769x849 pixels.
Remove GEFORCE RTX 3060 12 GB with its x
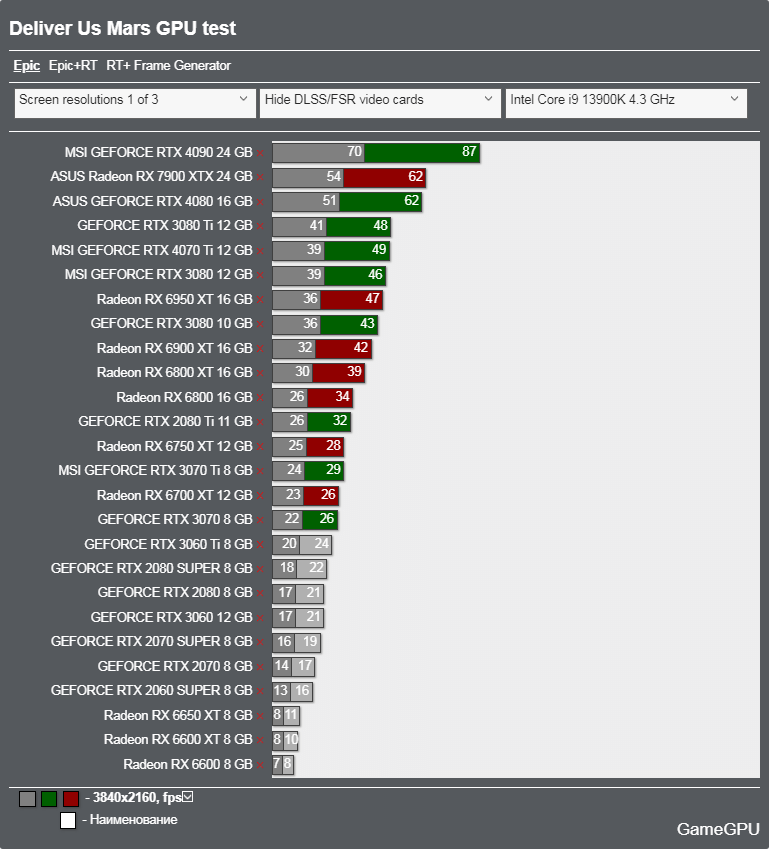pyautogui.click(x=260, y=618)
